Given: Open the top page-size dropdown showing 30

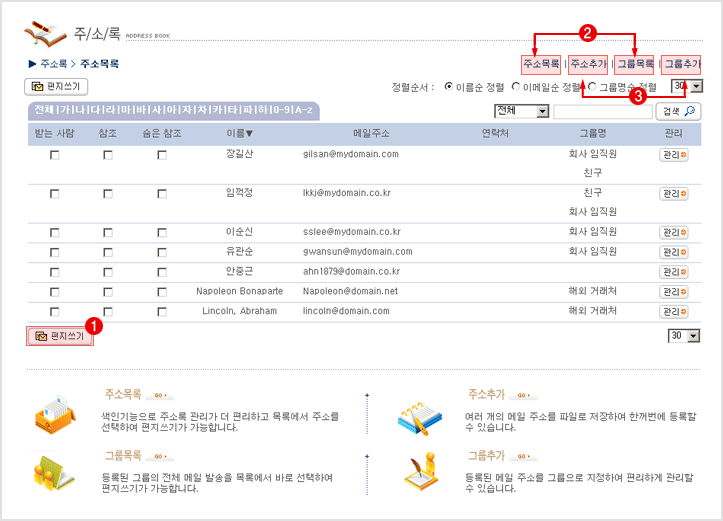Looking at the screenshot, I should coord(686,87).
